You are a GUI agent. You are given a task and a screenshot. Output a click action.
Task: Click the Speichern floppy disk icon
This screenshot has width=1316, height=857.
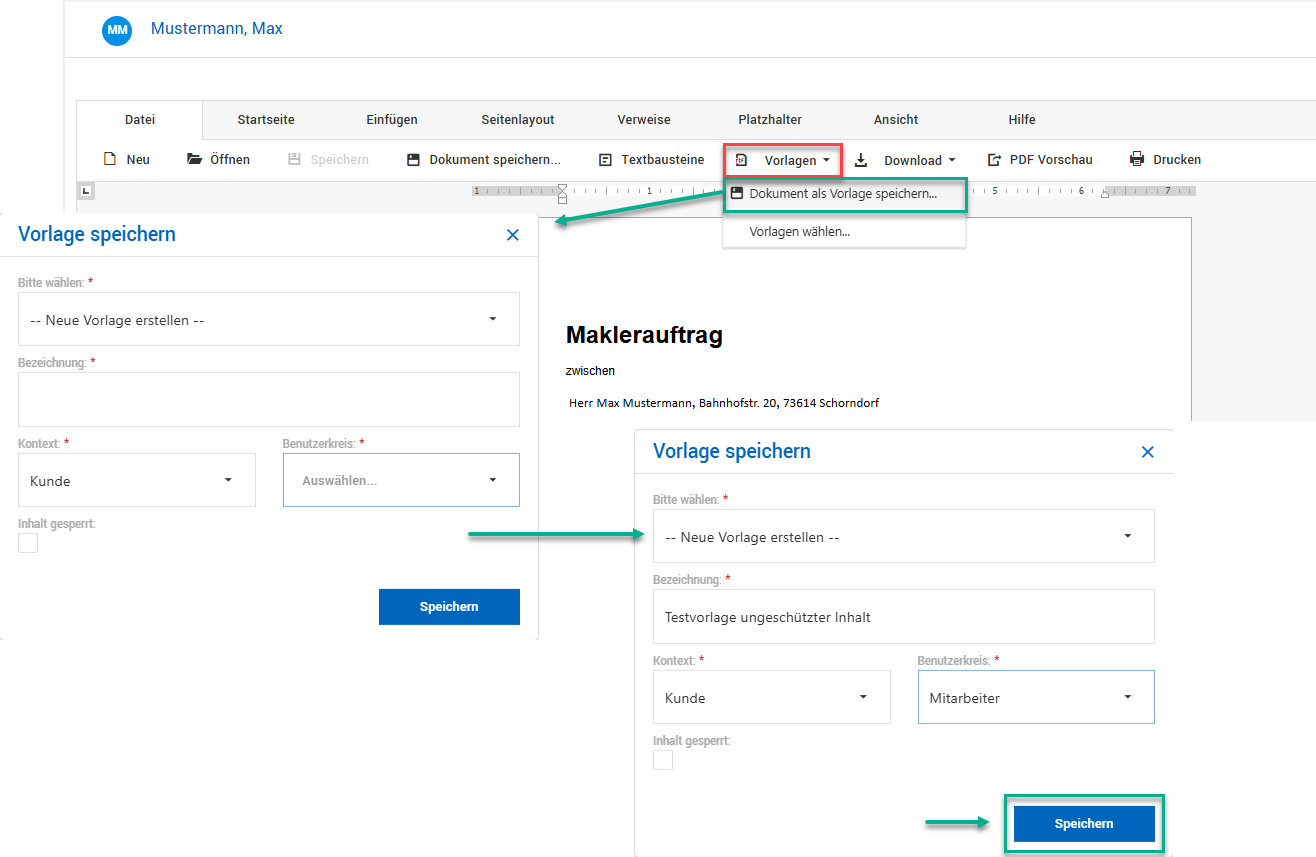[294, 160]
